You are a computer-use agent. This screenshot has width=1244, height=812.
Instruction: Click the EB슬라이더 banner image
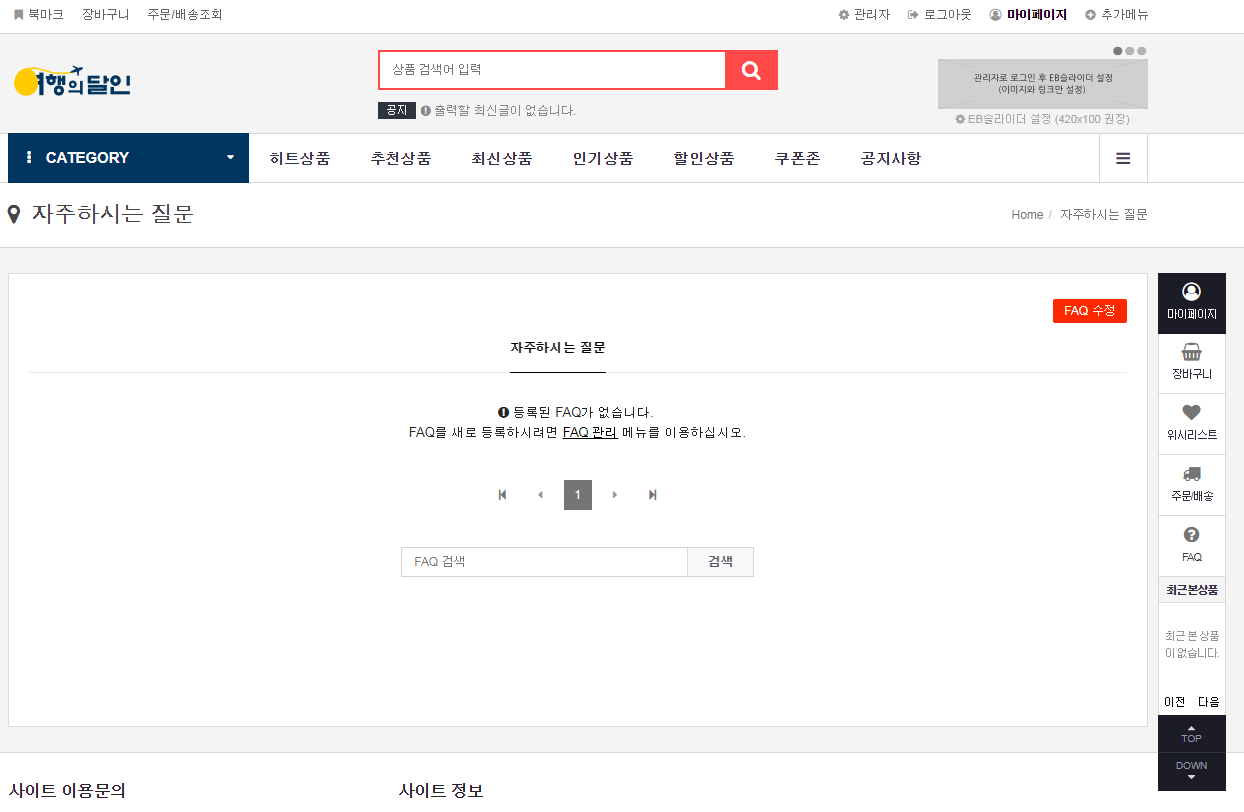[x=1043, y=84]
